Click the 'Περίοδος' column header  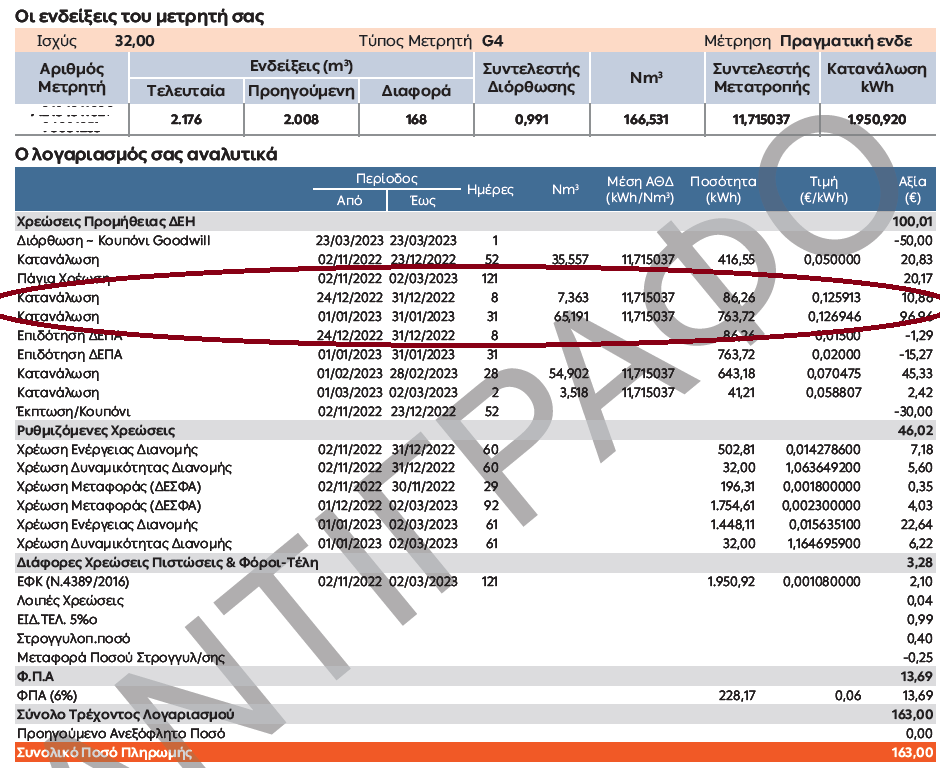[387, 179]
